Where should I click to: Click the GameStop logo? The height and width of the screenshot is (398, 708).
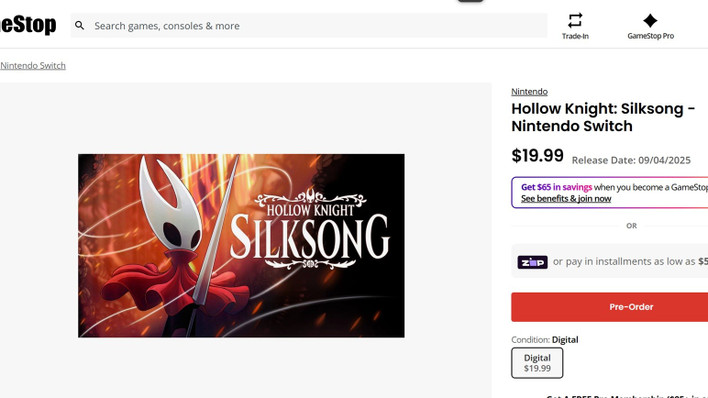tap(28, 25)
